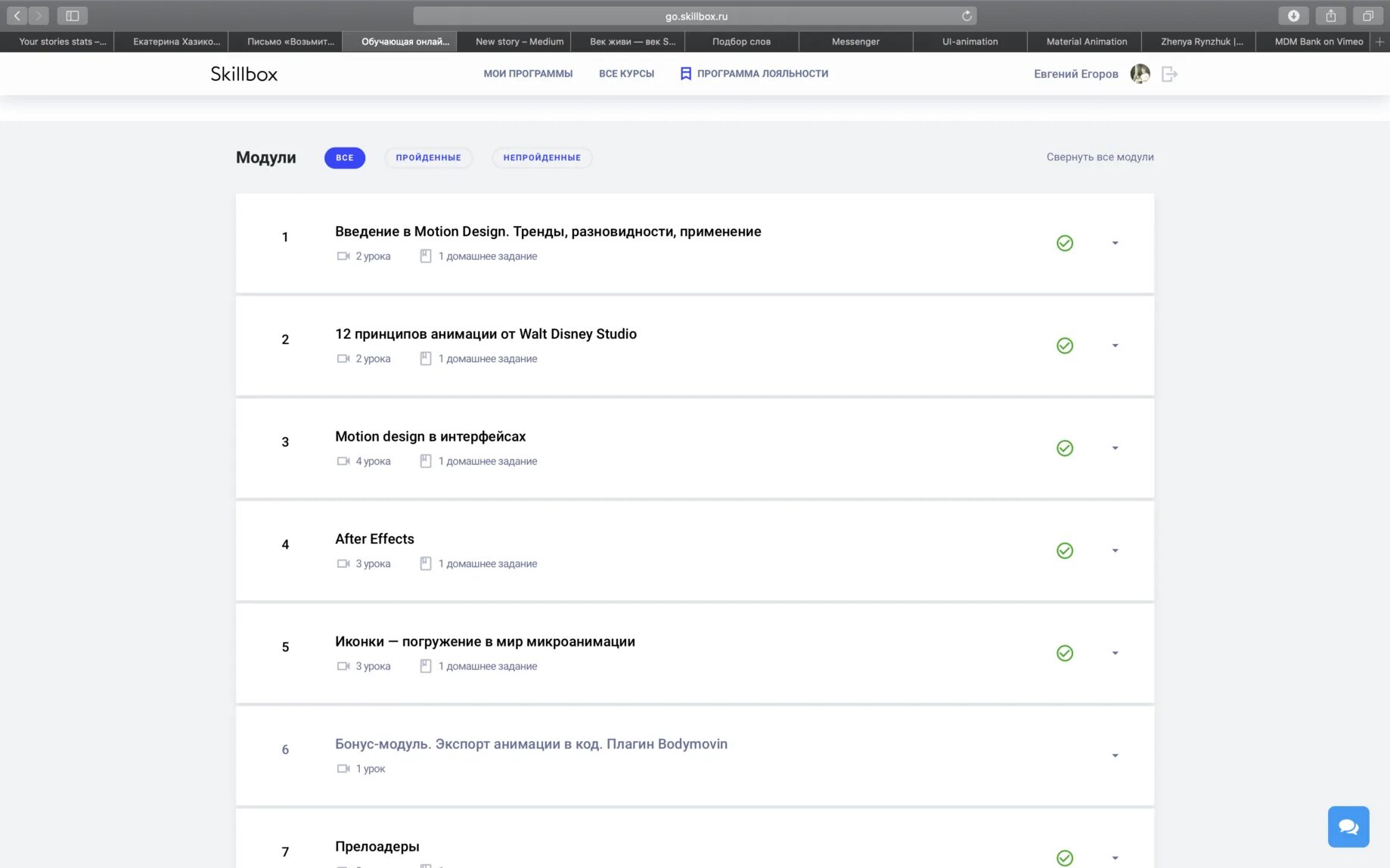Select the ПРОЙДЕННЫЕ filter
The image size is (1390, 868).
click(428, 157)
